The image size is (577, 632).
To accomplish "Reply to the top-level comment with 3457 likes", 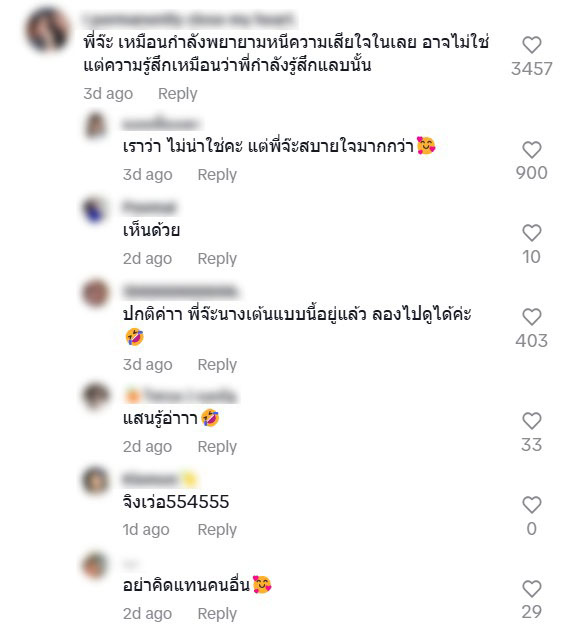I will pyautogui.click(x=177, y=94).
